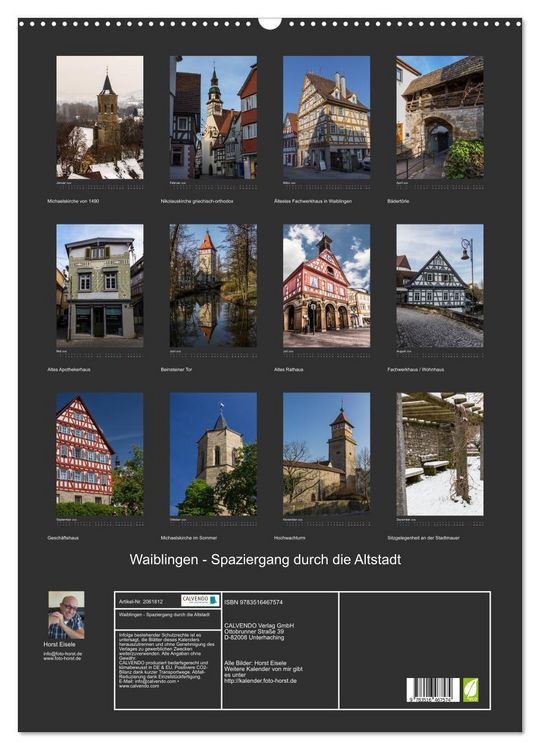Open the Altes Rathaus photo
This screenshot has width=540, height=750.
(326, 286)
